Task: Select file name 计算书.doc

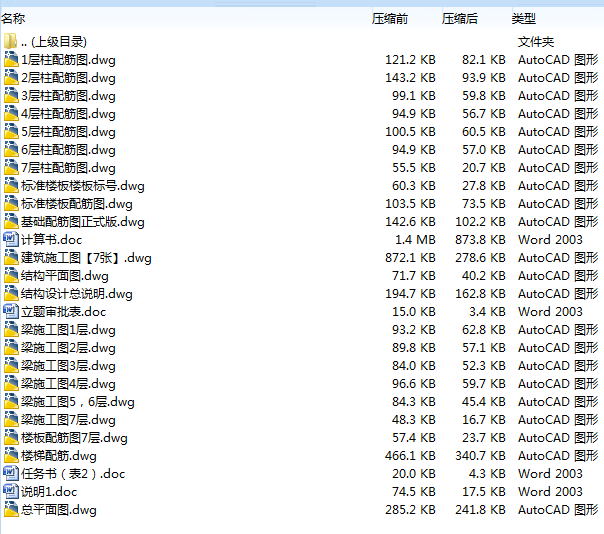Action: click(52, 240)
